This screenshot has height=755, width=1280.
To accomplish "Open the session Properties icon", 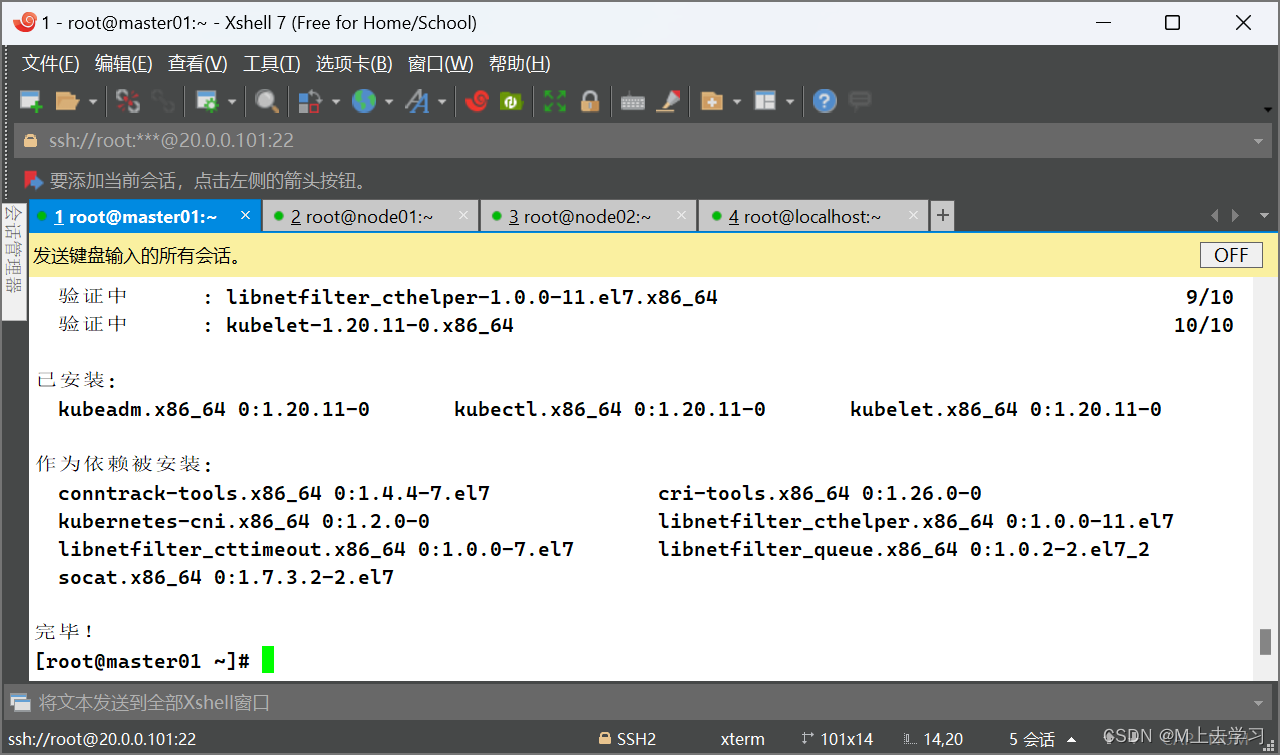I will pos(207,101).
